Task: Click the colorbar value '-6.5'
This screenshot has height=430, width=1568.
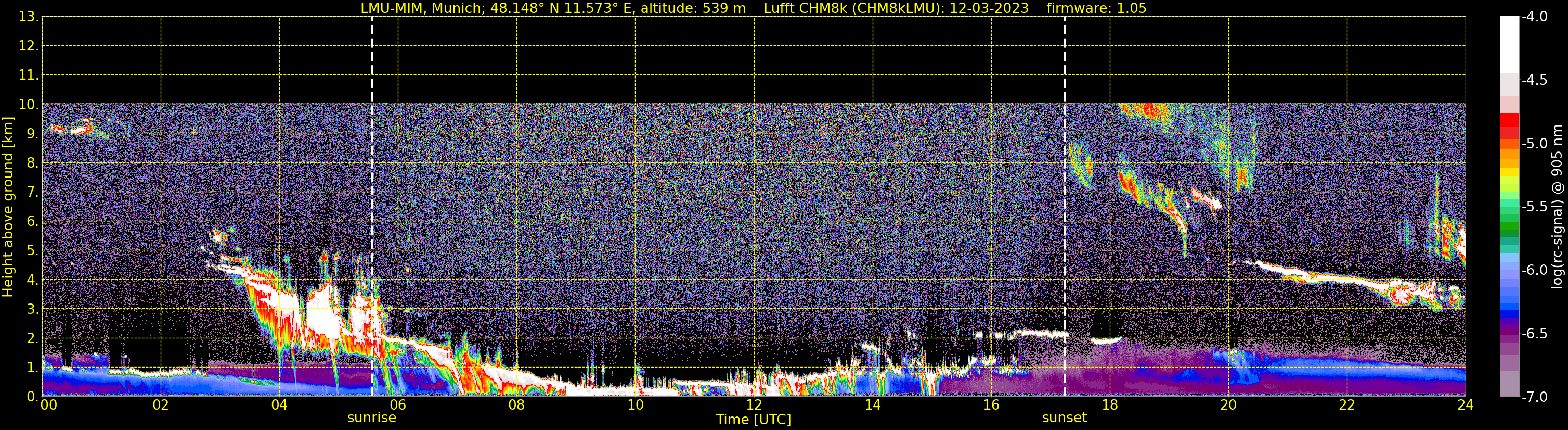Action: (1534, 334)
